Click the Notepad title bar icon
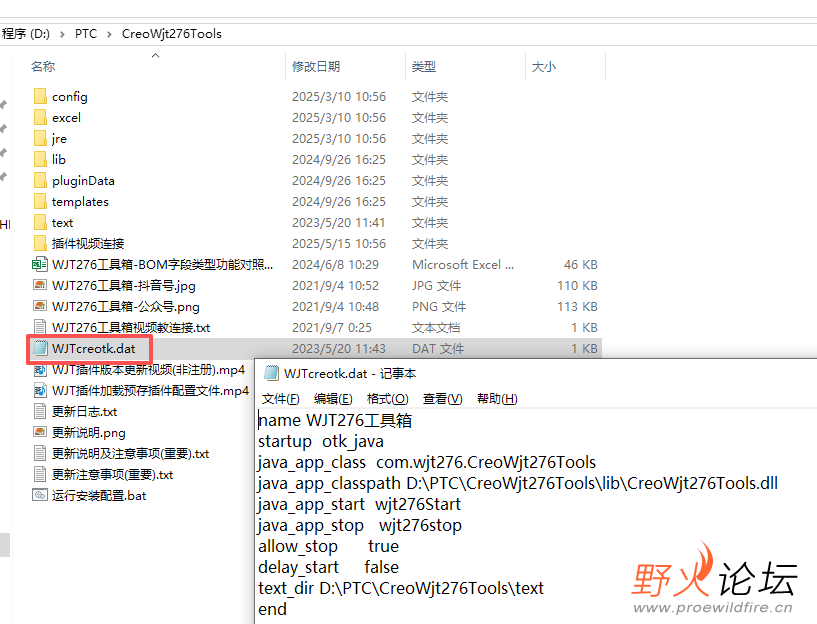Screen dimensions: 817x624 point(271,373)
